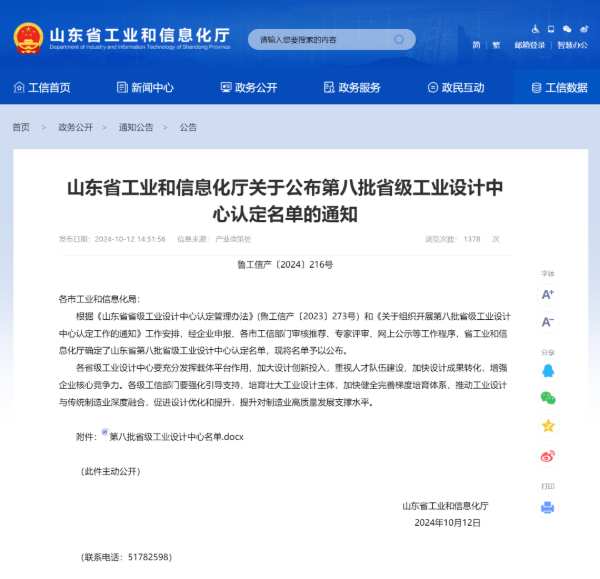
Task: Share the article to WeChat
Action: 548,398
